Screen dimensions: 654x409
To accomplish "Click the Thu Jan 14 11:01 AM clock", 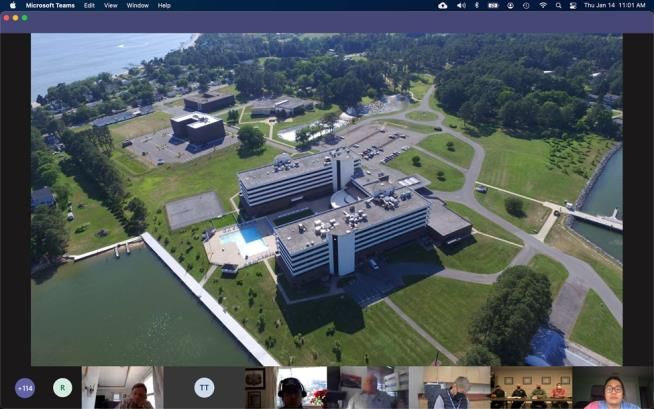I will (x=614, y=5).
